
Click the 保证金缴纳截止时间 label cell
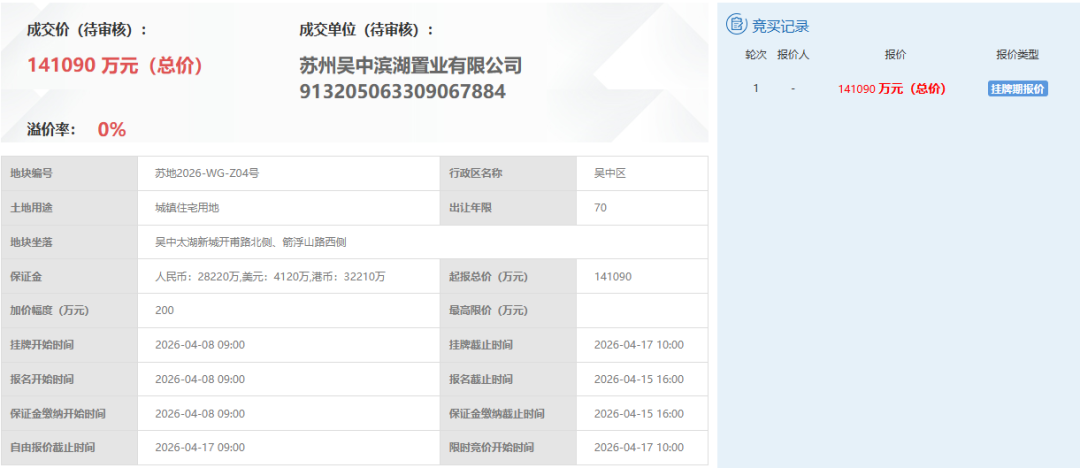[x=508, y=414]
